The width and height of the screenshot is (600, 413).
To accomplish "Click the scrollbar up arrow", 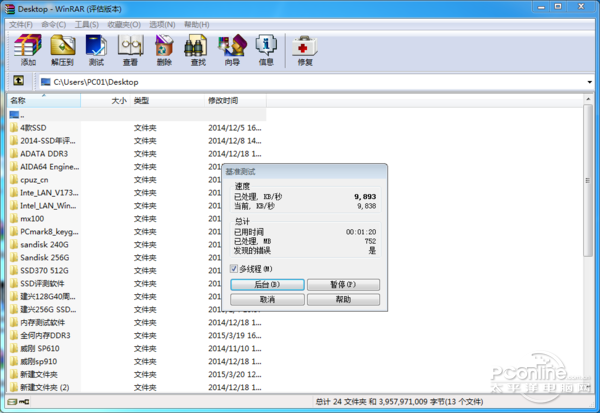I will (588, 99).
